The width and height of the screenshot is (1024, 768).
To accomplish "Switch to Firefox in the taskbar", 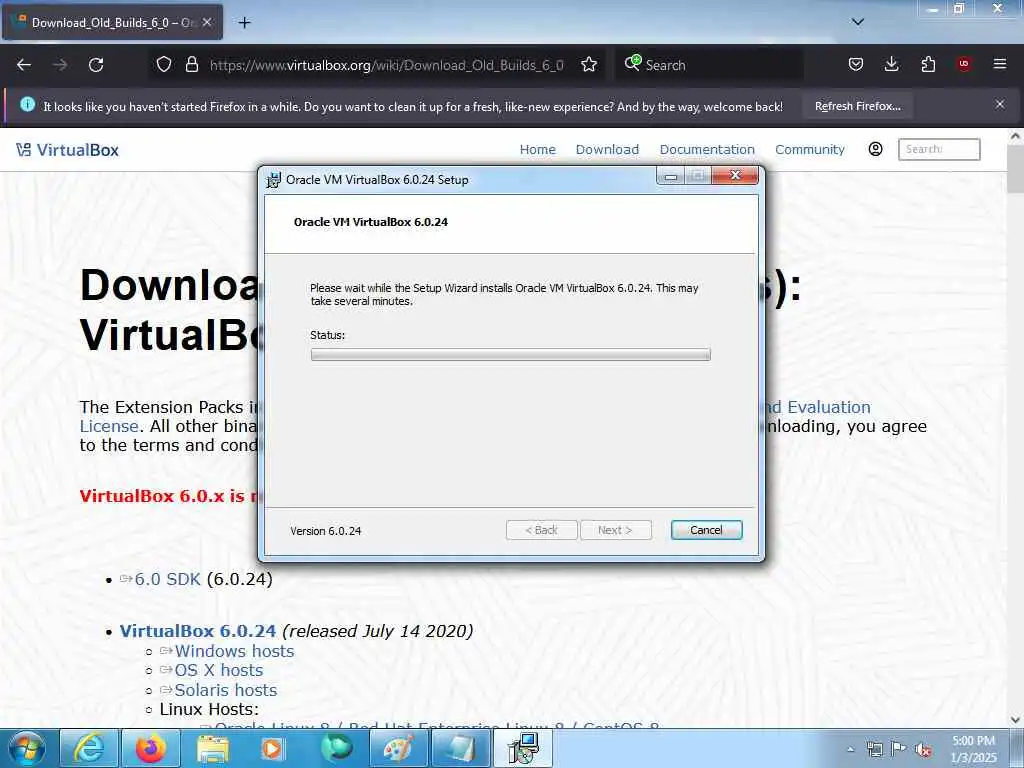I will (x=150, y=748).
